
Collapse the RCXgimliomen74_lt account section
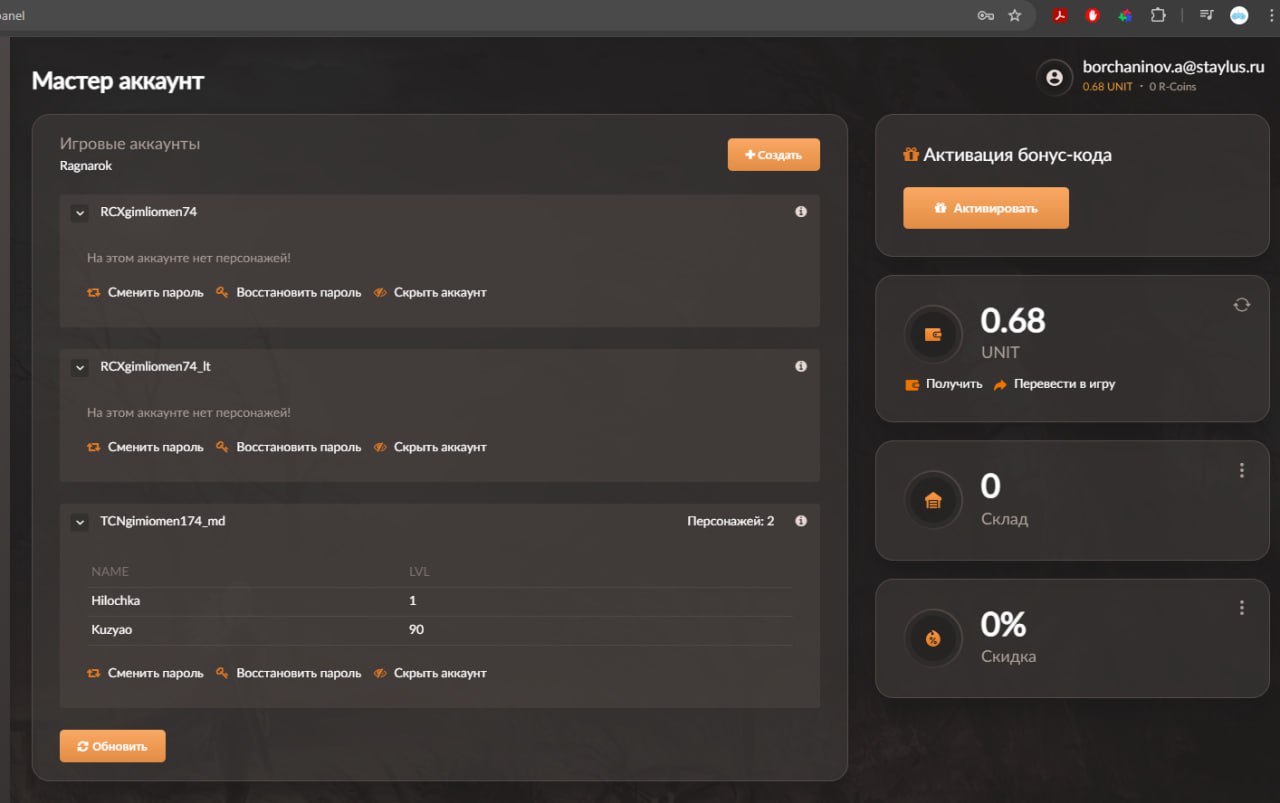tap(80, 367)
